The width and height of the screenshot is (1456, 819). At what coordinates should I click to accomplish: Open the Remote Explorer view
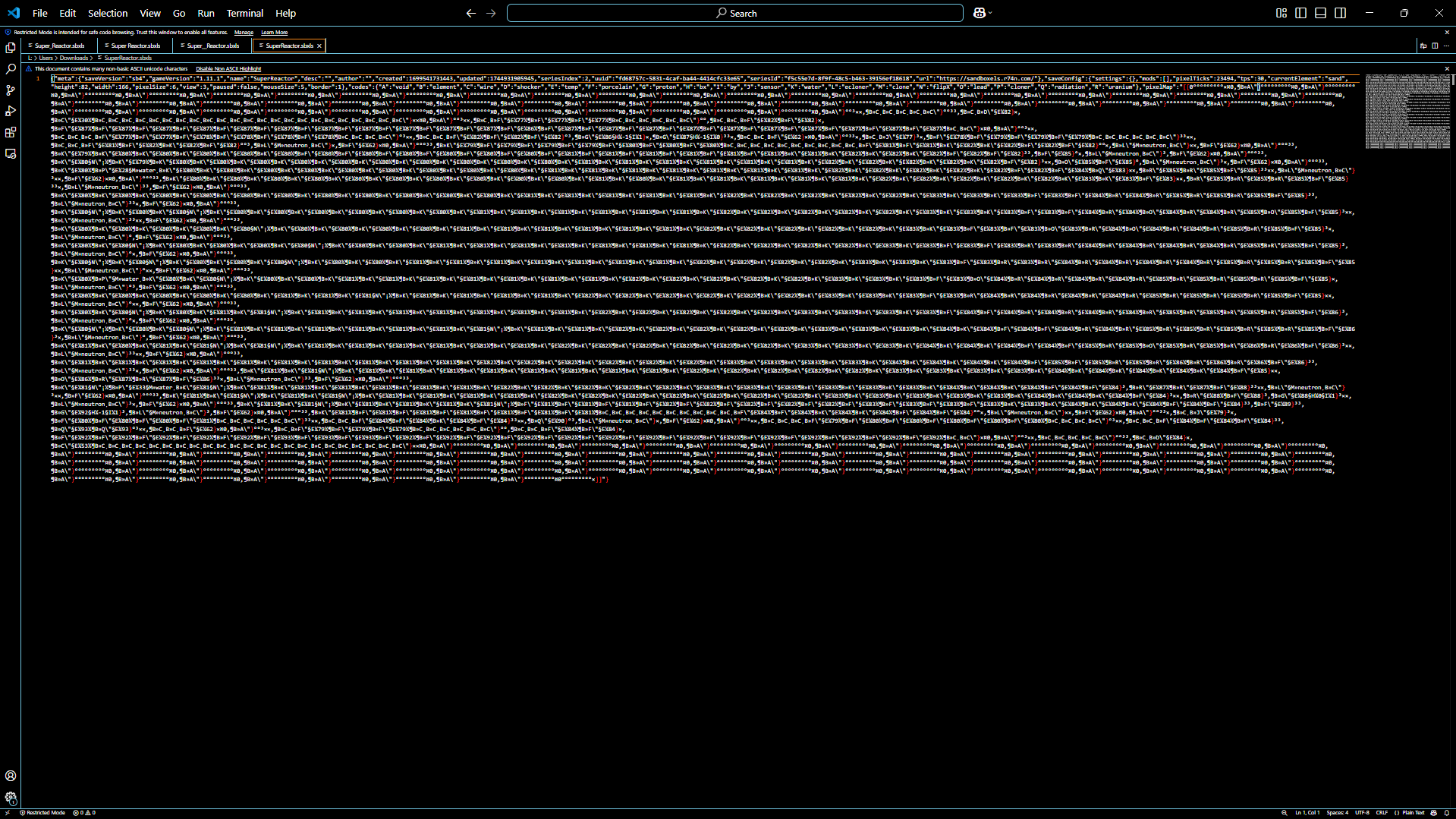pos(11,154)
